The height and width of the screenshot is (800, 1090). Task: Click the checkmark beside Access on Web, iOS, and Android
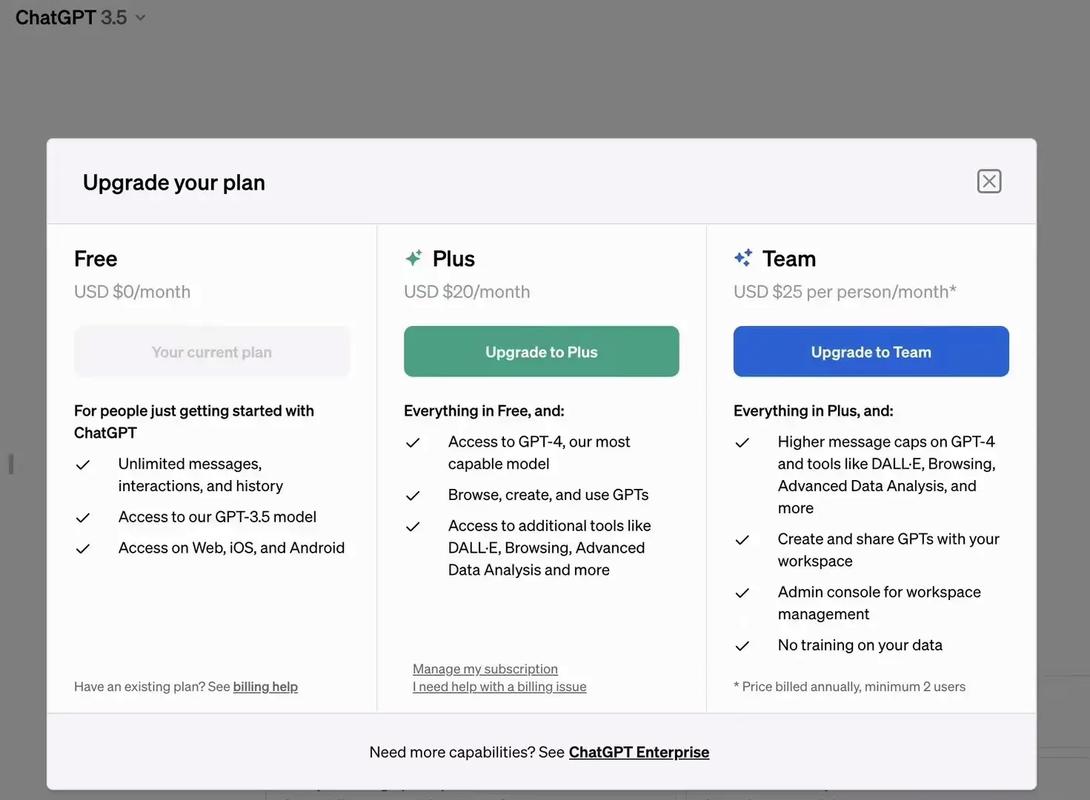click(x=83, y=549)
